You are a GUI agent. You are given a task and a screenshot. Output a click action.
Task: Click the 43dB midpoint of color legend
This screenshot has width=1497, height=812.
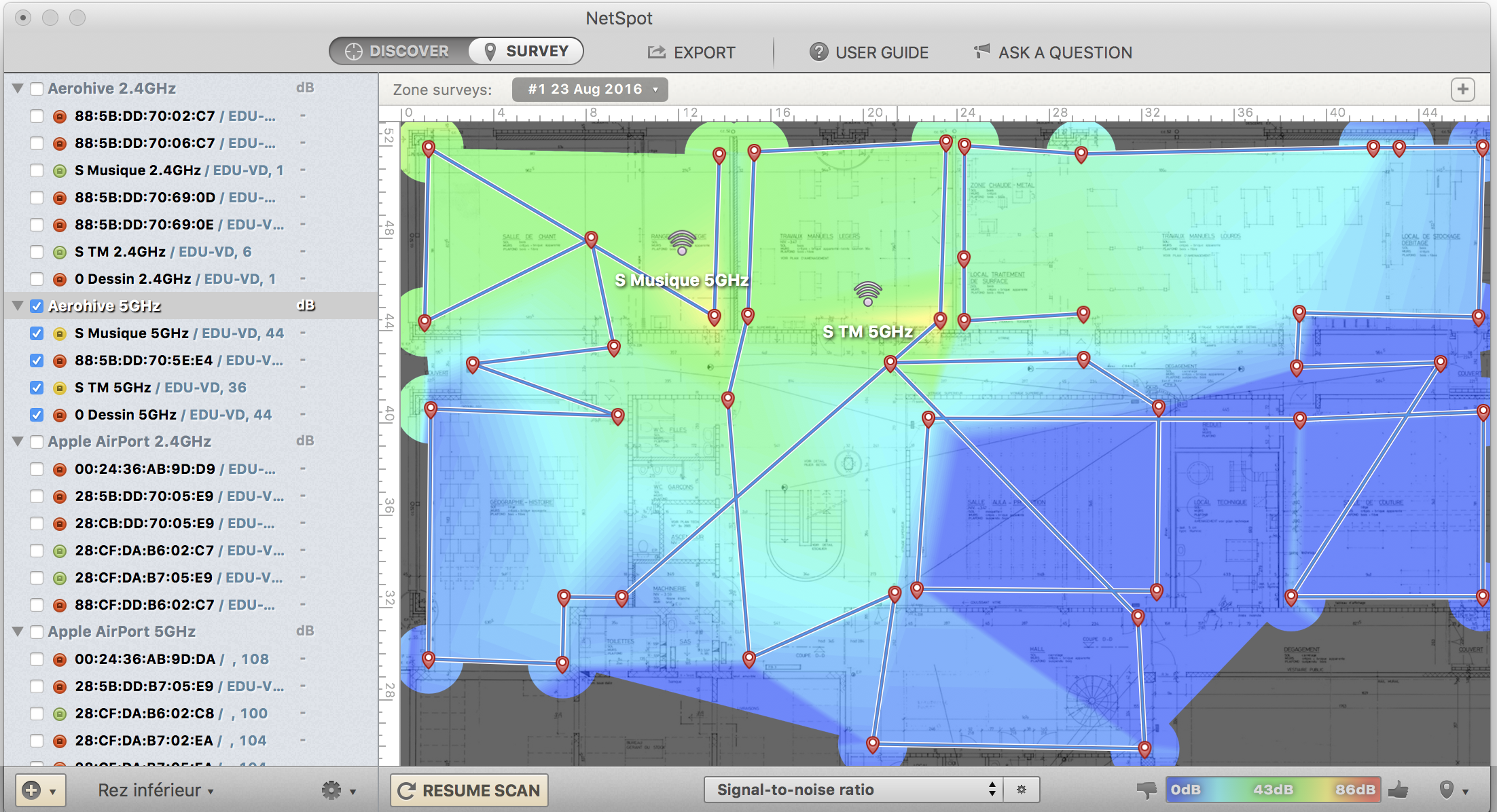coord(1273,790)
